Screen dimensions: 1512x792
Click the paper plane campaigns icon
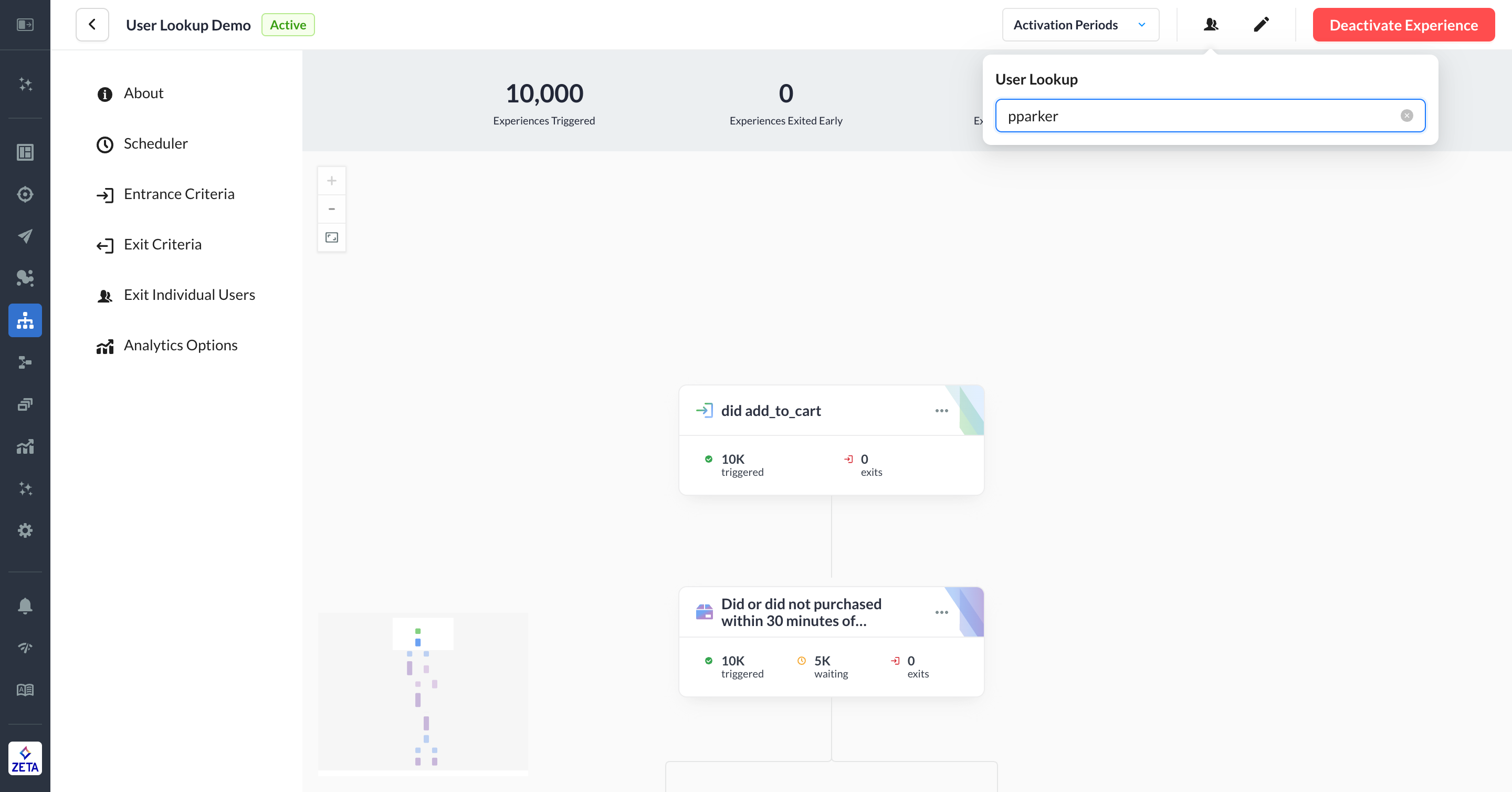tap(25, 236)
